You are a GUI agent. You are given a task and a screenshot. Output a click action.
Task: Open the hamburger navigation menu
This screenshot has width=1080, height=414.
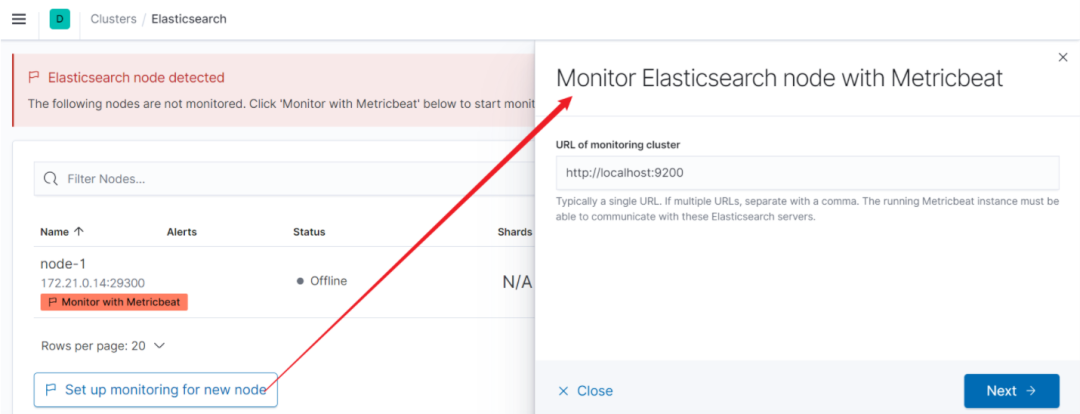[18, 19]
